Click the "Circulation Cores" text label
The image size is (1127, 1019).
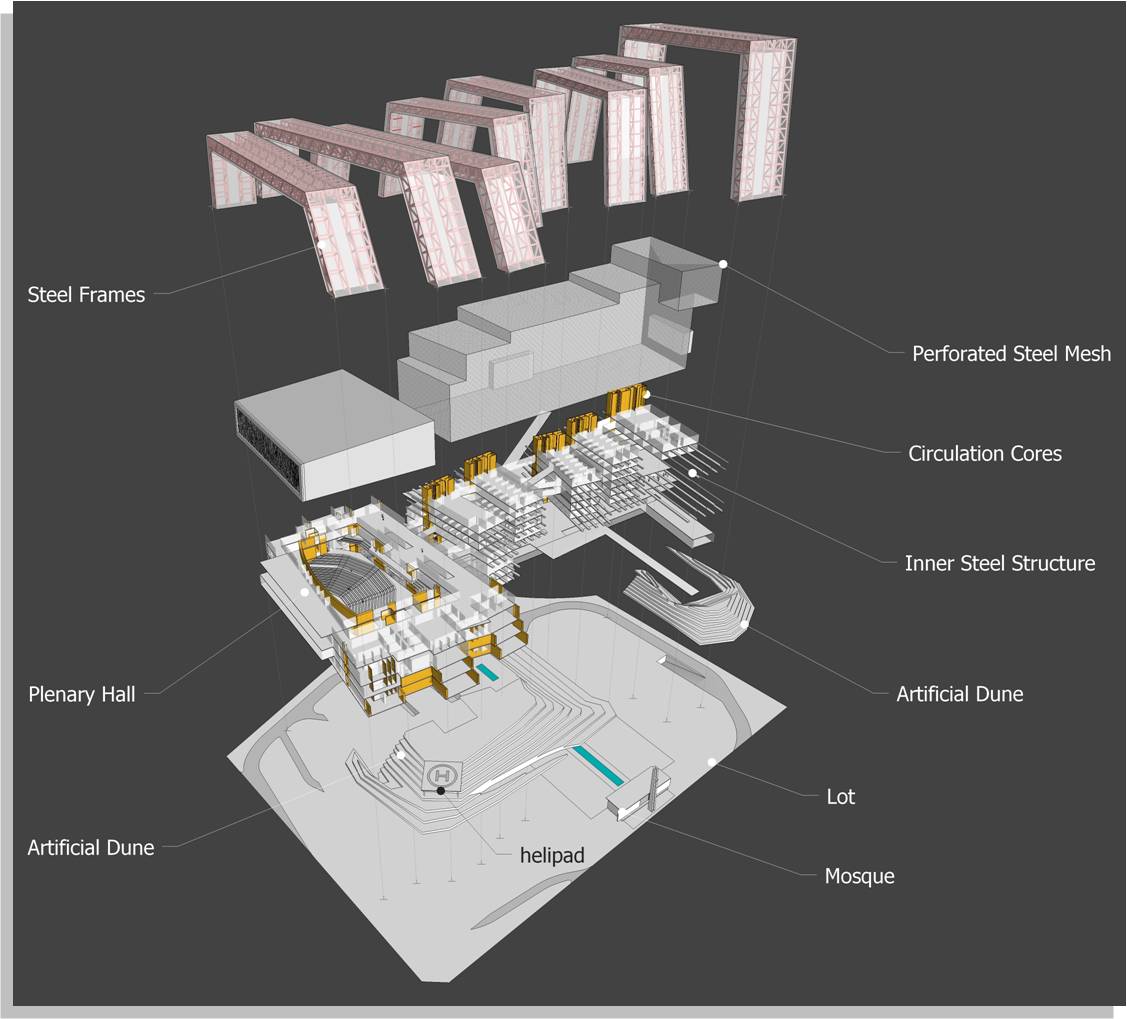[984, 453]
